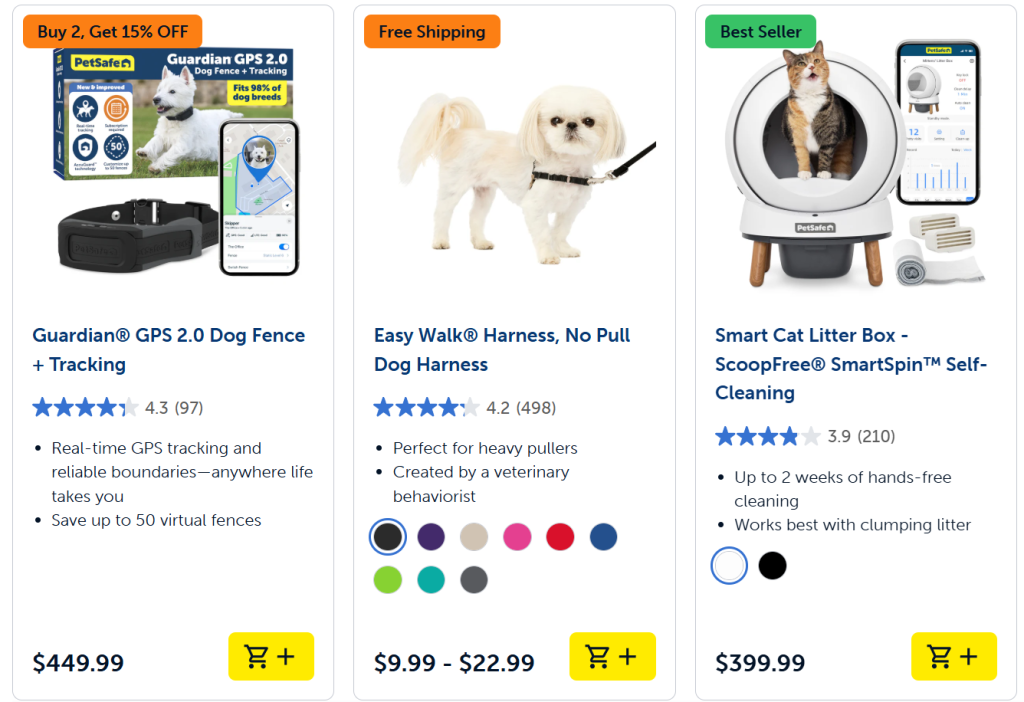Choose black litter box color
The width and height of the screenshot is (1024, 702).
772,566
